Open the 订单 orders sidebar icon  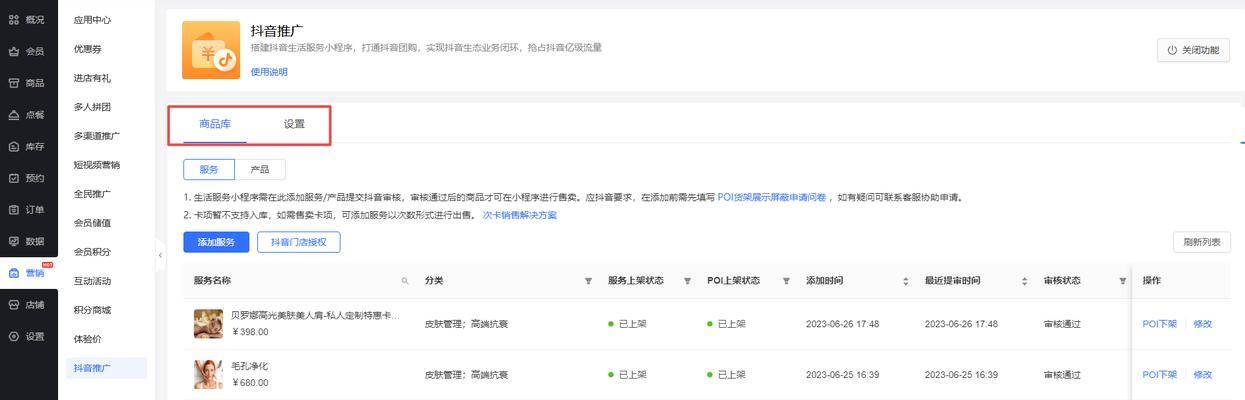pyautogui.click(x=14, y=210)
